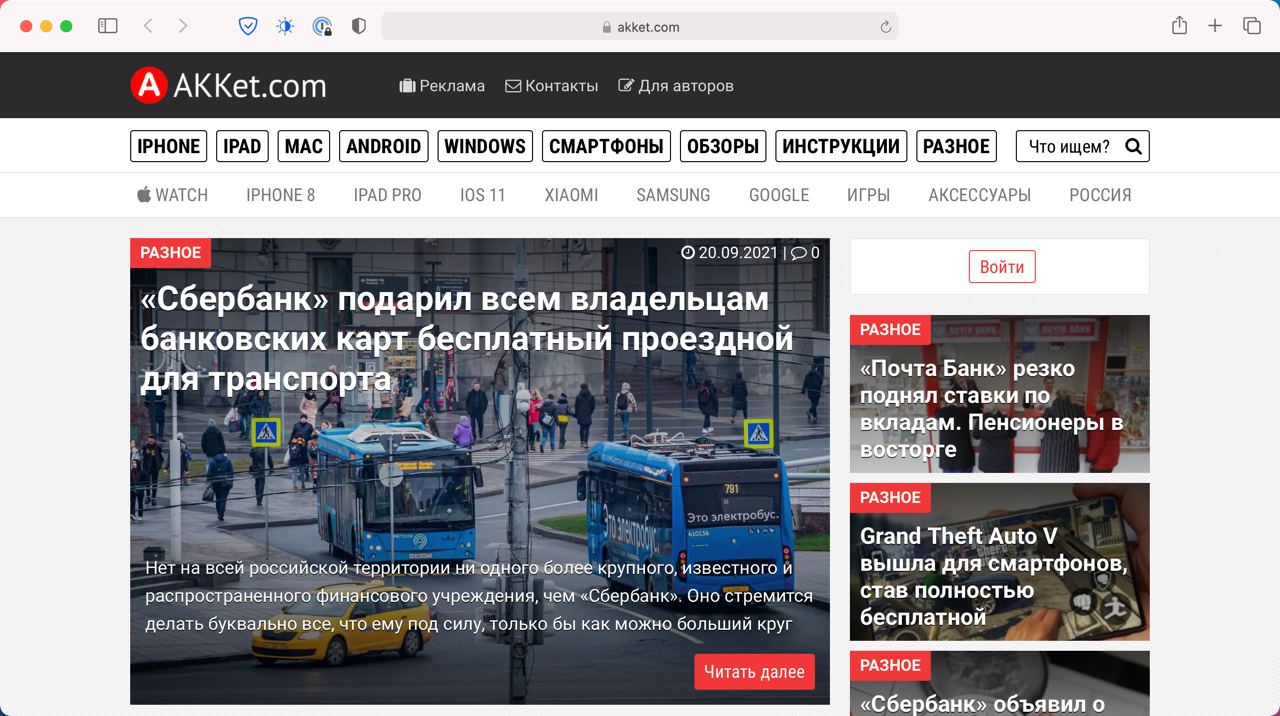Viewport: 1280px width, 716px height.
Task: Open the GOOGLE topic
Action: 779,195
